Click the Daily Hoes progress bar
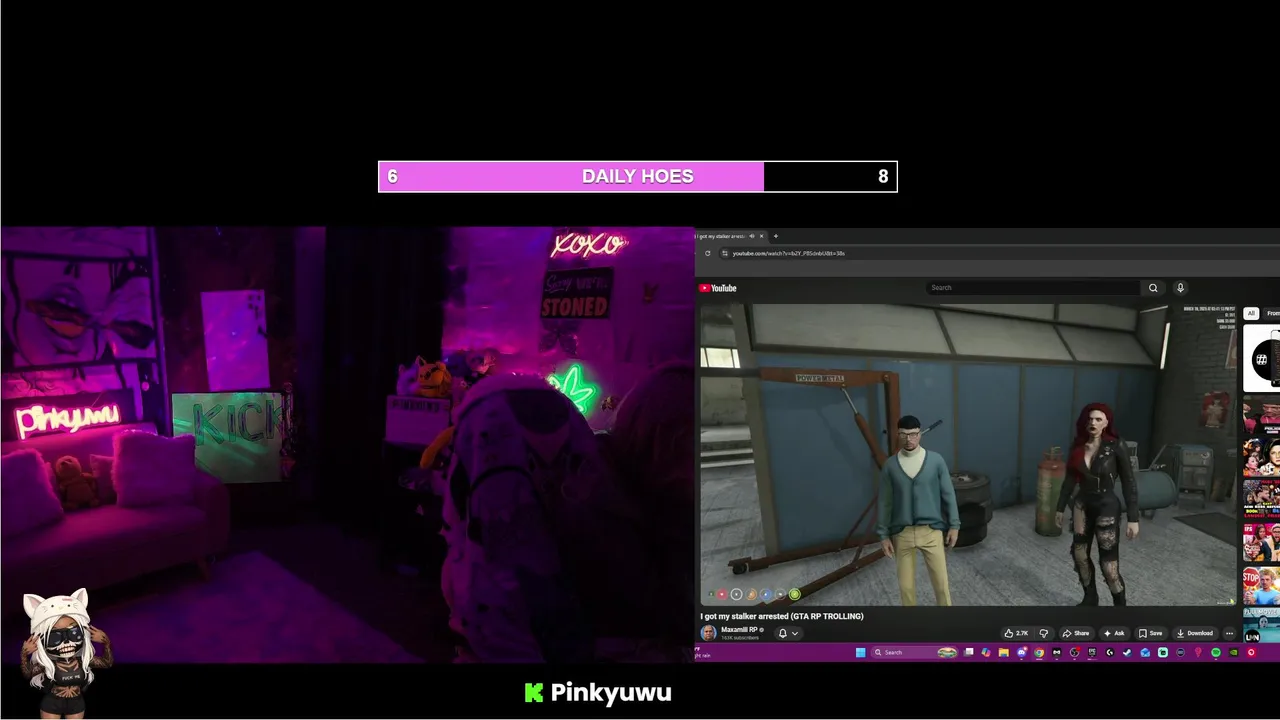This screenshot has width=1280, height=720. 638,176
